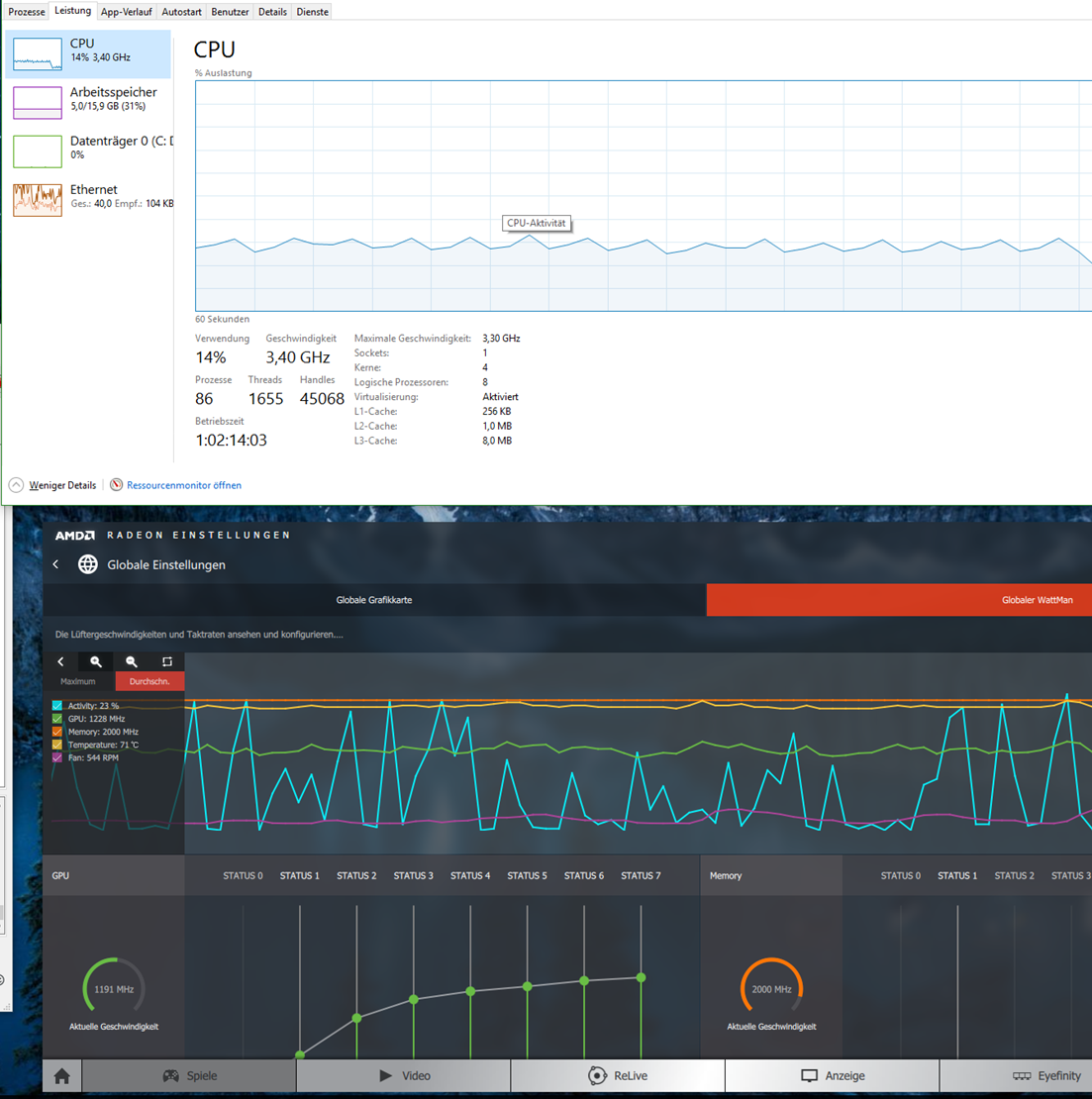Open Autostart tab
This screenshot has width=1092, height=1099.
point(181,12)
